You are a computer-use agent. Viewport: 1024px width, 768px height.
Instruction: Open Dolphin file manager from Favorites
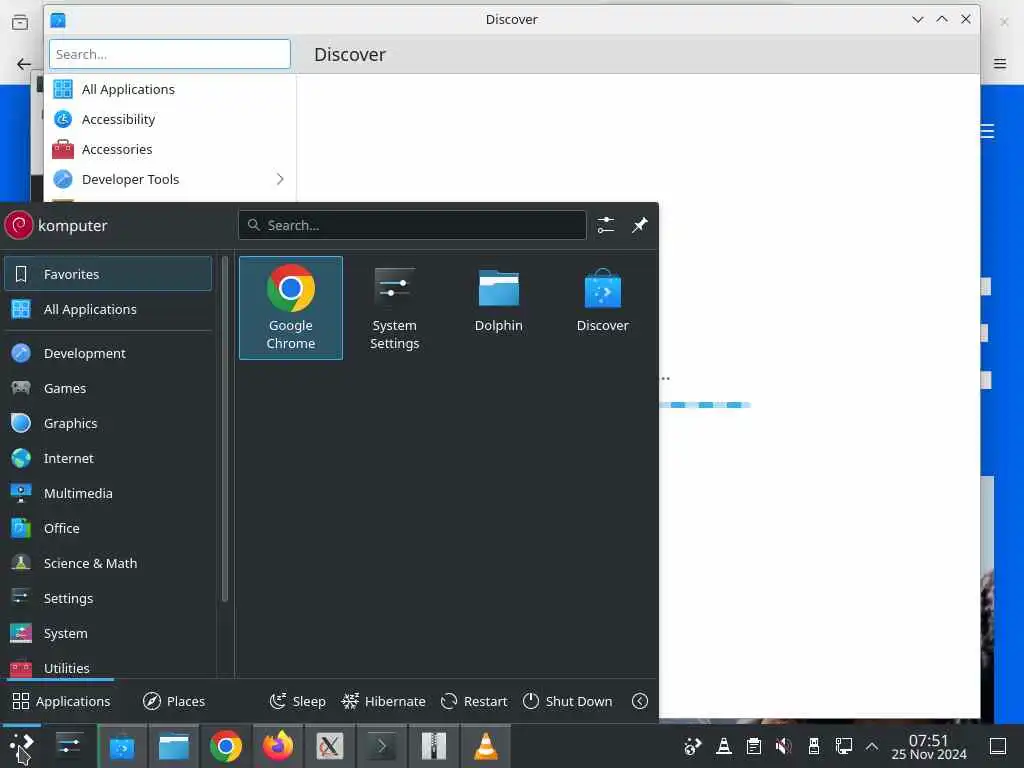pos(498,308)
